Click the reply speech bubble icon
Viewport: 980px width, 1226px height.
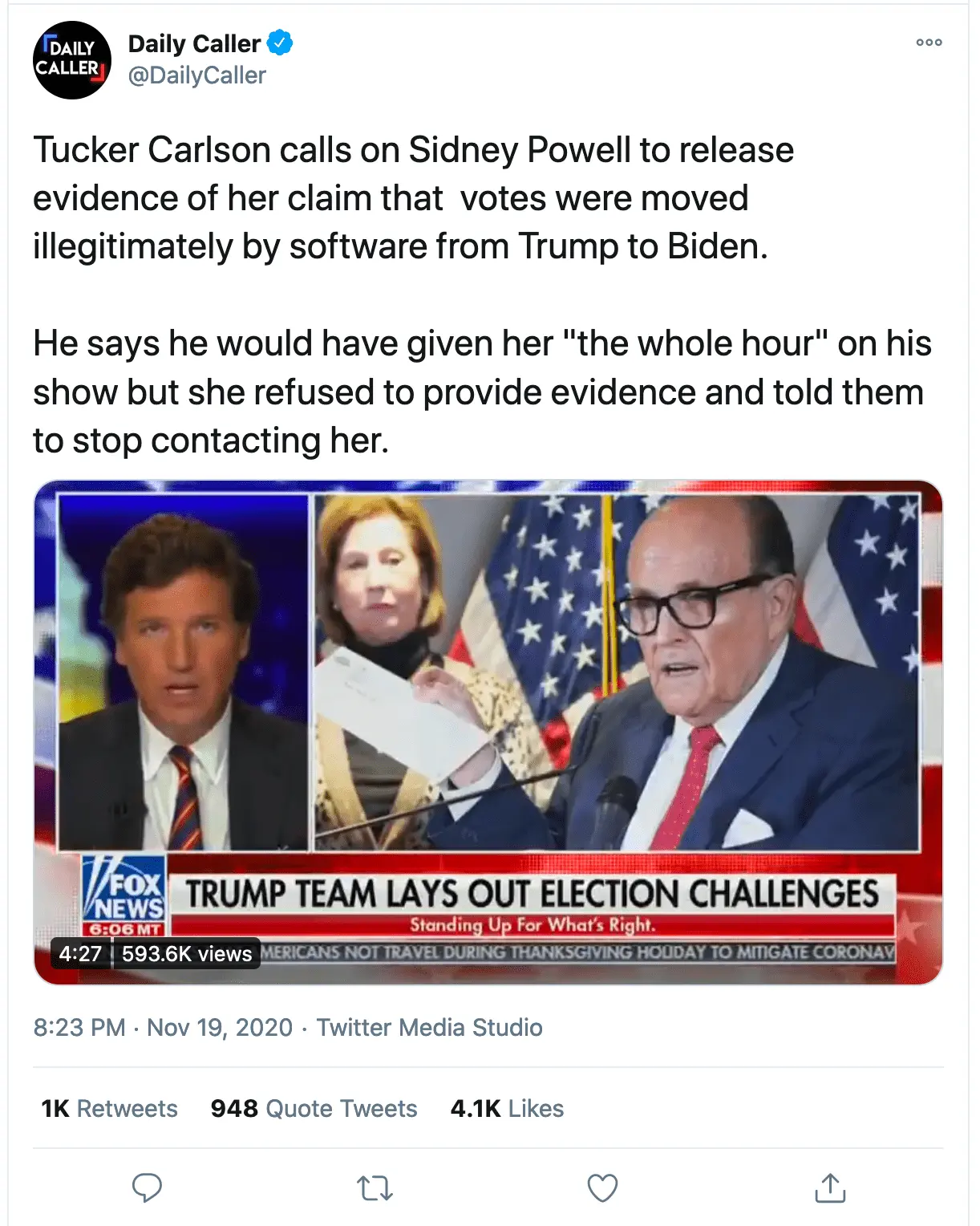coord(147,1187)
